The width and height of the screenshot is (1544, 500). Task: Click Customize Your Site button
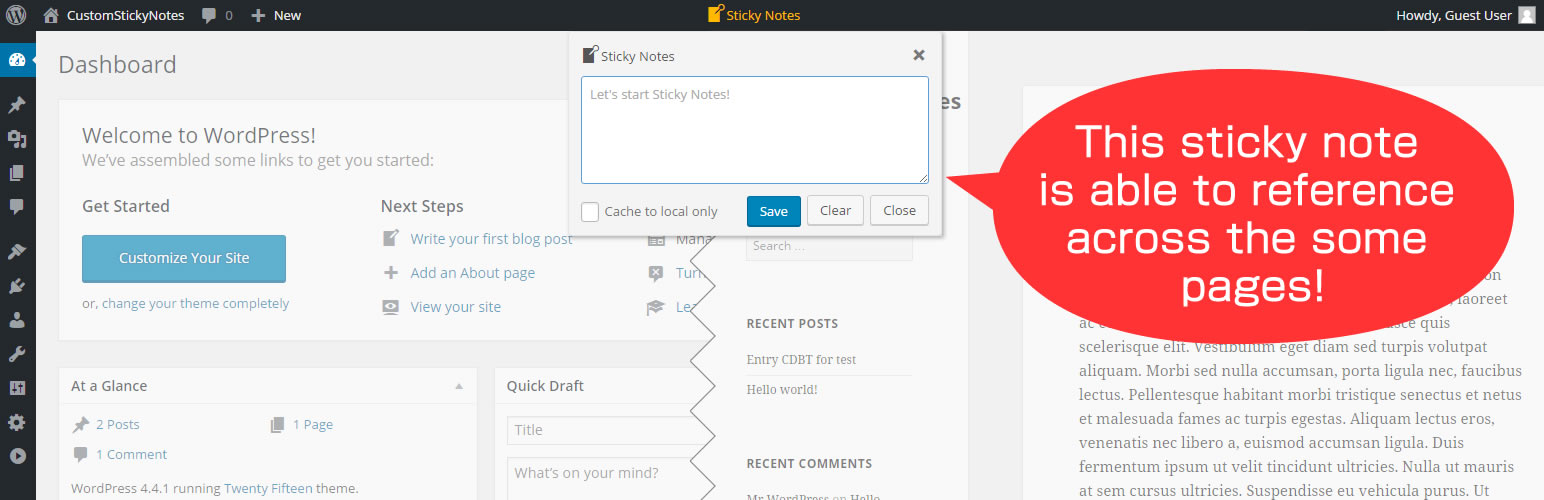(x=184, y=258)
